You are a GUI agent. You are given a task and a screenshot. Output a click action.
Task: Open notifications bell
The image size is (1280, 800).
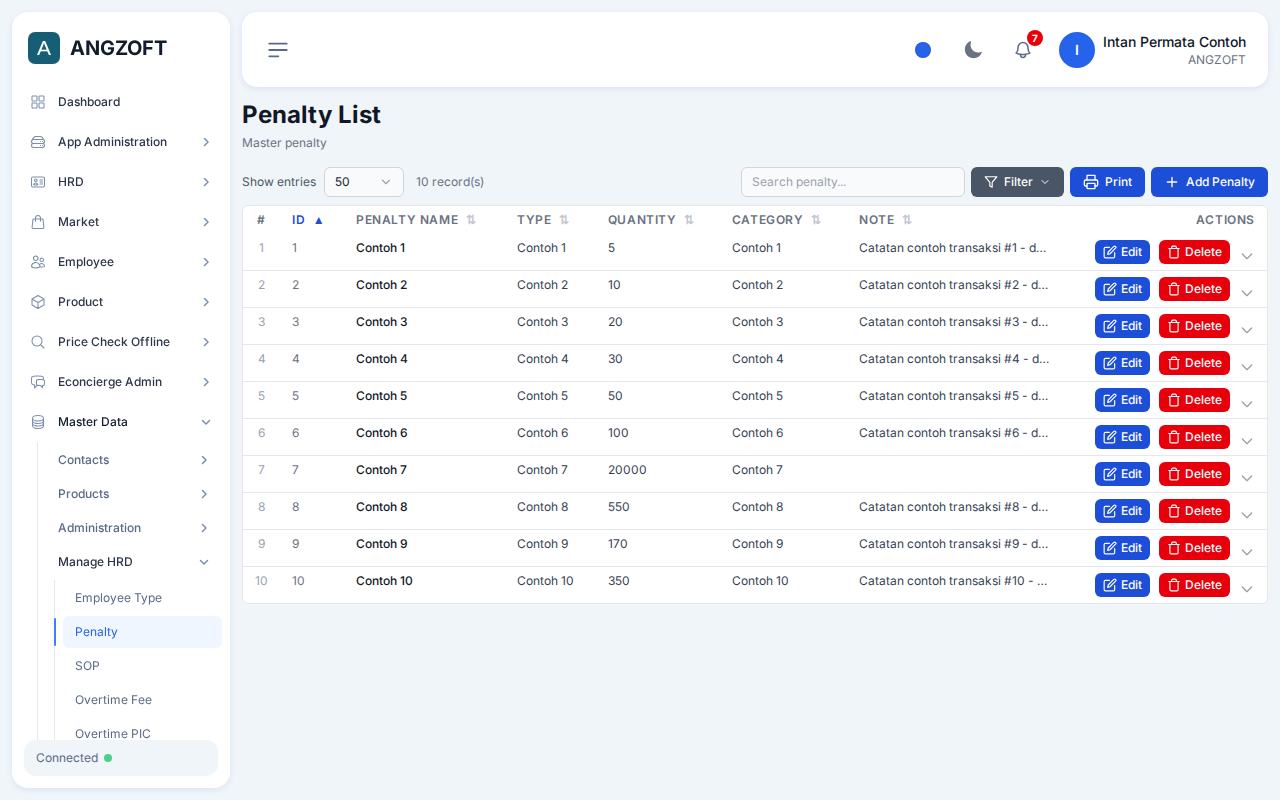click(x=1023, y=50)
